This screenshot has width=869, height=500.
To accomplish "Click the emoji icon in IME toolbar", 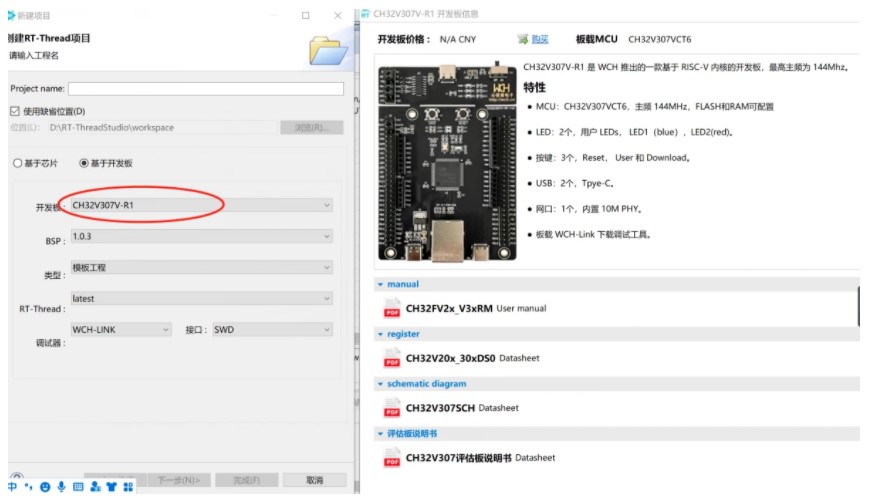I will pos(45,487).
